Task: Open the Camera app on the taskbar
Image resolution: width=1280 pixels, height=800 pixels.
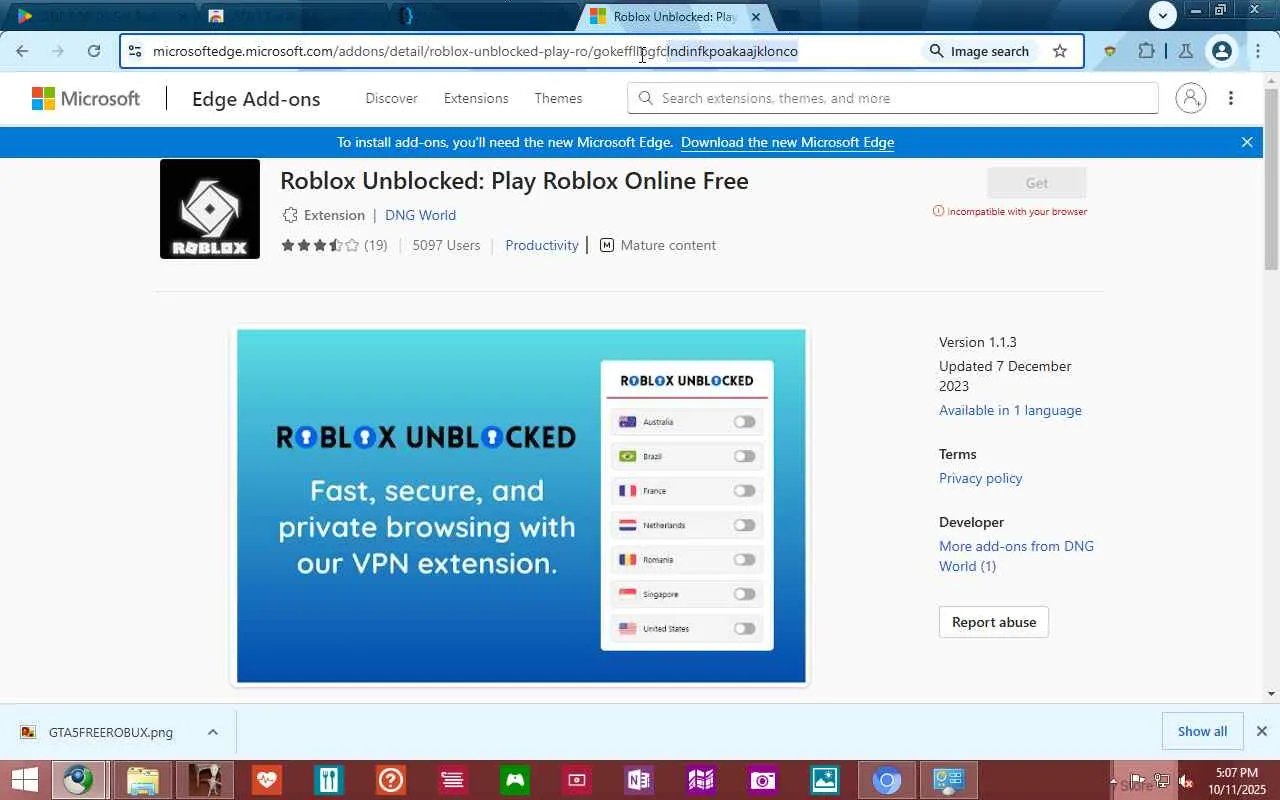Action: click(x=762, y=780)
